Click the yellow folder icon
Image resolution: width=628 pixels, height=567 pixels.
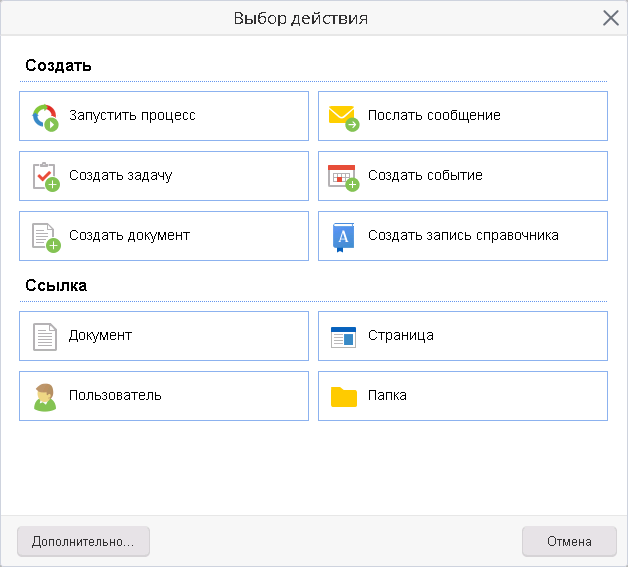[343, 397]
